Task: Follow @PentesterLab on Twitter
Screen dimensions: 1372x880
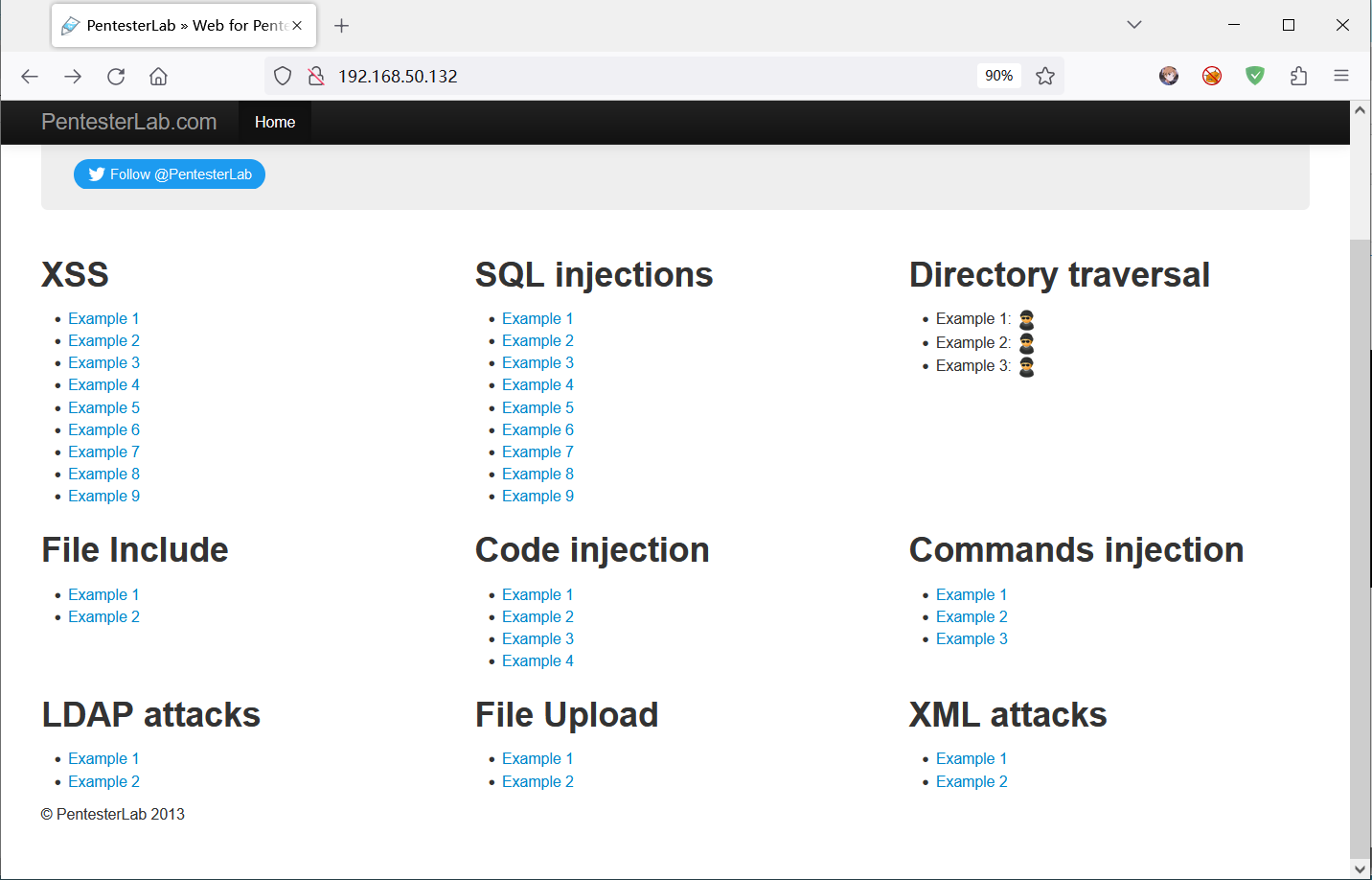Action: [170, 174]
